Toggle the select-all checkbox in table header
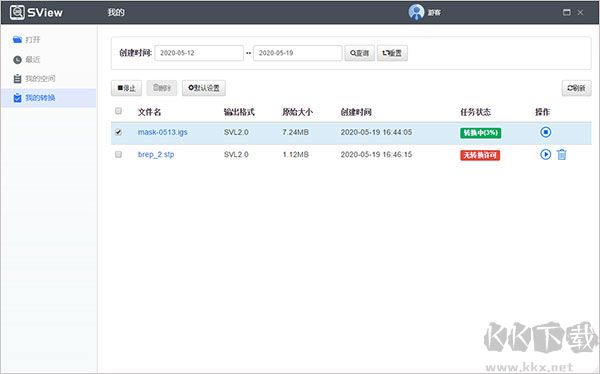This screenshot has height=374, width=600. [x=118, y=111]
